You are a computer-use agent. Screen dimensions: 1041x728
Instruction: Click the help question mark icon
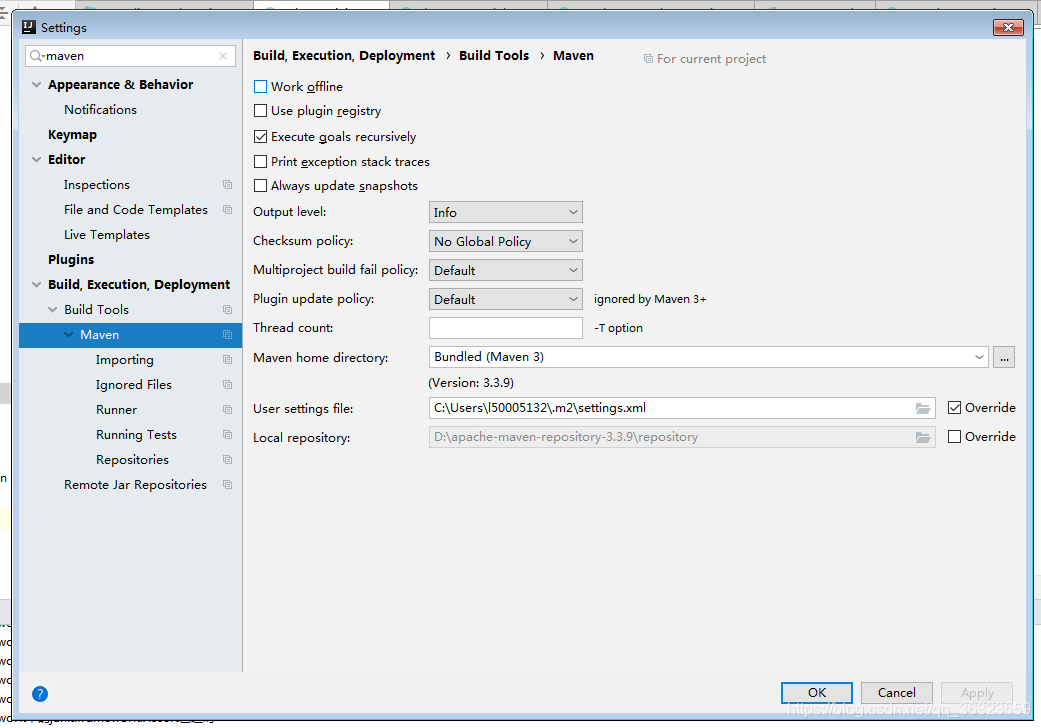(40, 693)
